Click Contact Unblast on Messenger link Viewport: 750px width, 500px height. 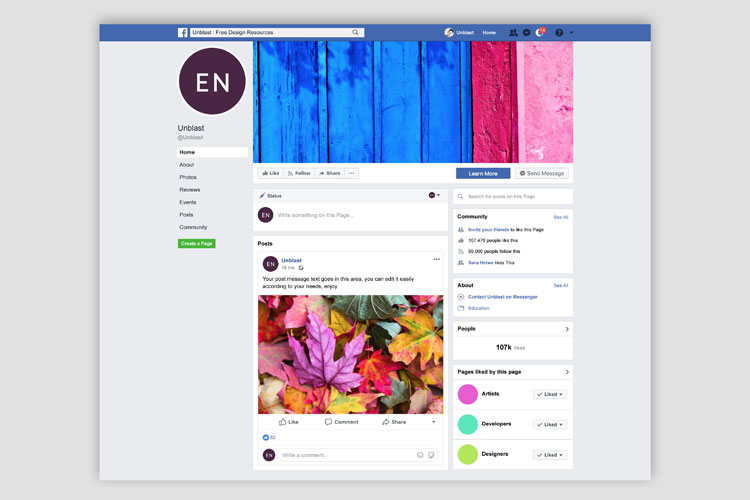[503, 297]
